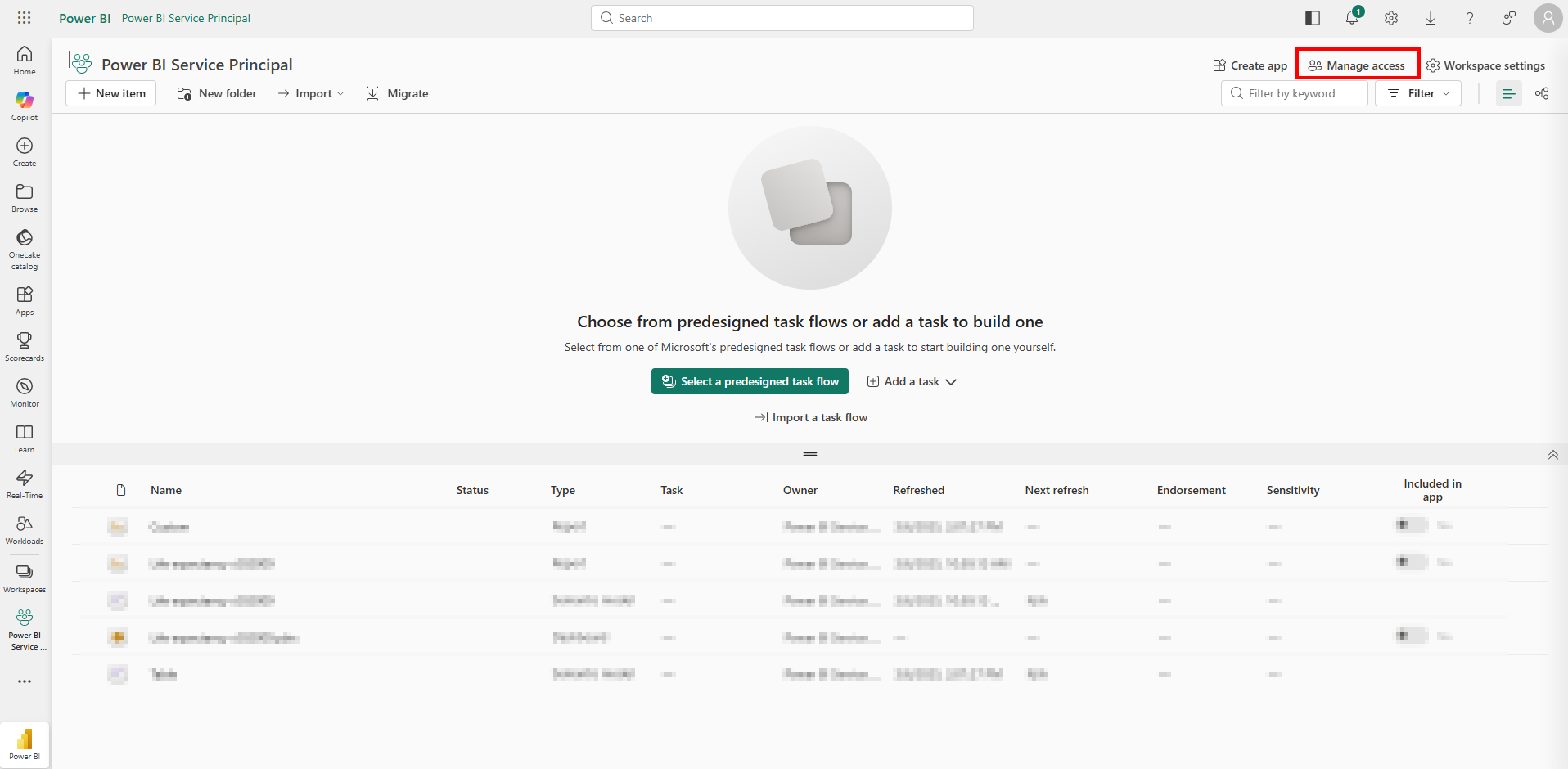The image size is (1568, 769).
Task: Expand the Import dropdown
Action: (312, 94)
